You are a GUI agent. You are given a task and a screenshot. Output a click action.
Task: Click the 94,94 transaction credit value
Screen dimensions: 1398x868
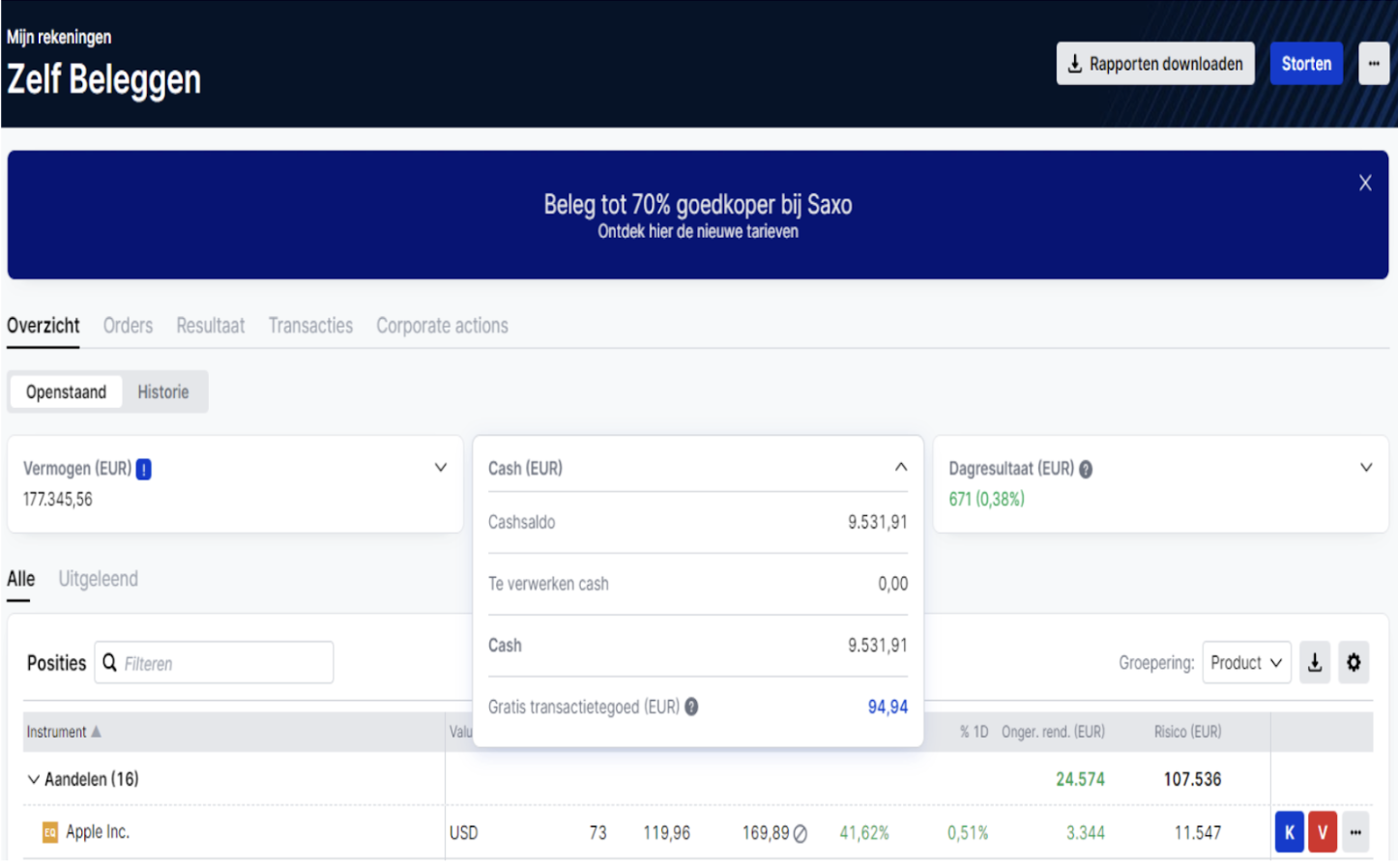888,707
